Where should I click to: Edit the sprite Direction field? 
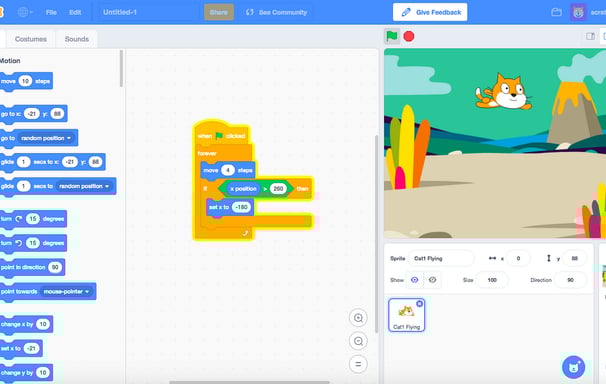[x=570, y=280]
